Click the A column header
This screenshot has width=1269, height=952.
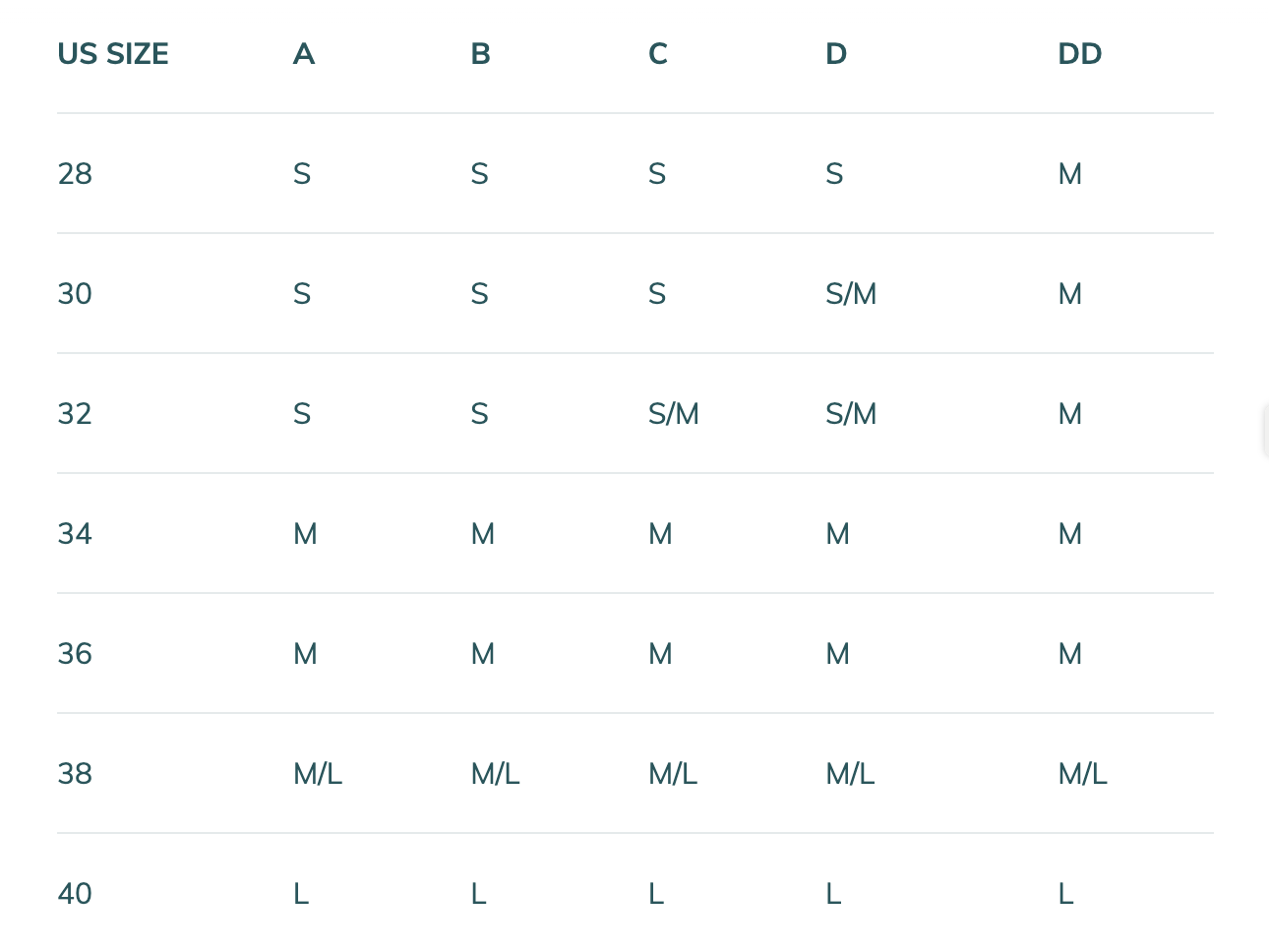coord(304,54)
